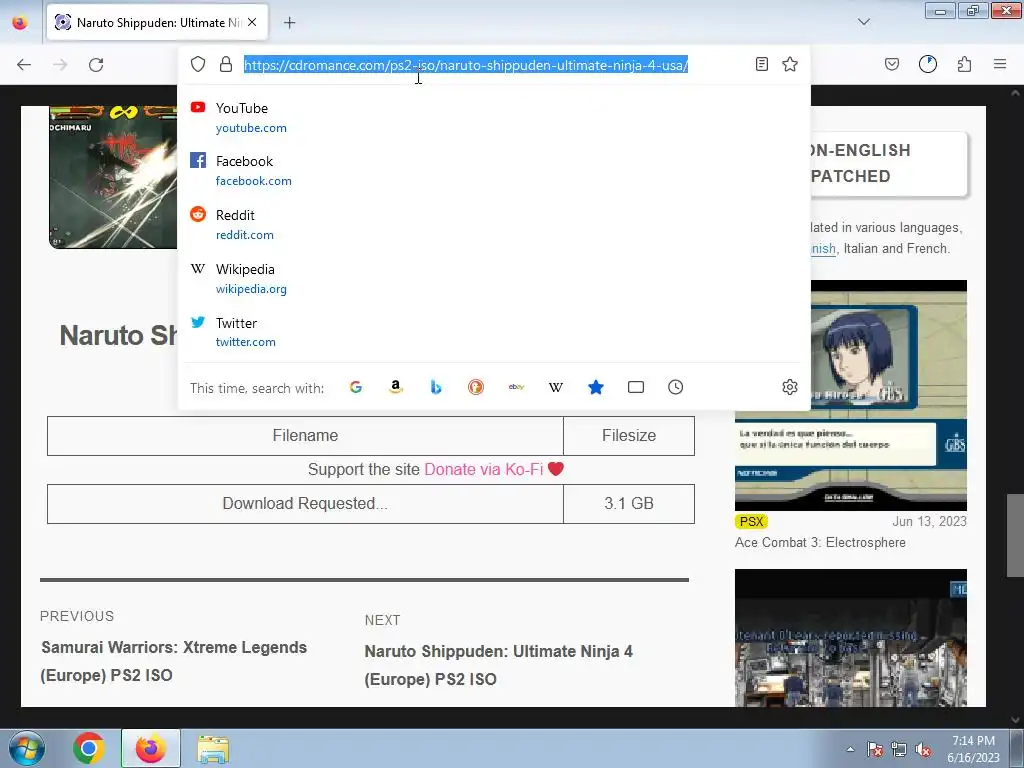Choose the Twitter suggestion
Screen dimensions: 1024x768
[x=494, y=332]
